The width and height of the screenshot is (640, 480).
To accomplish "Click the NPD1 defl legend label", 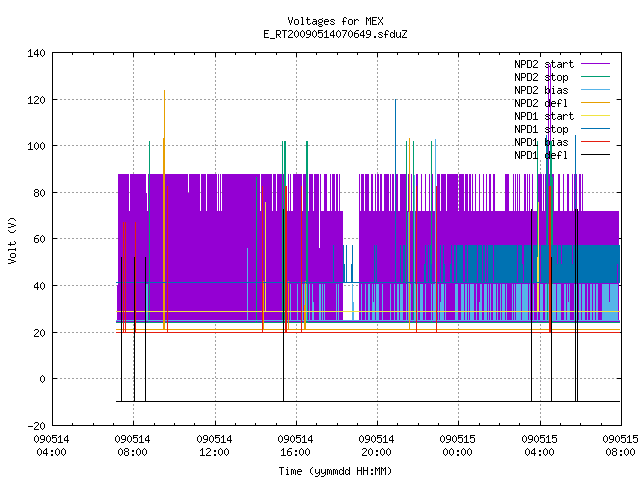I will pos(541,156).
